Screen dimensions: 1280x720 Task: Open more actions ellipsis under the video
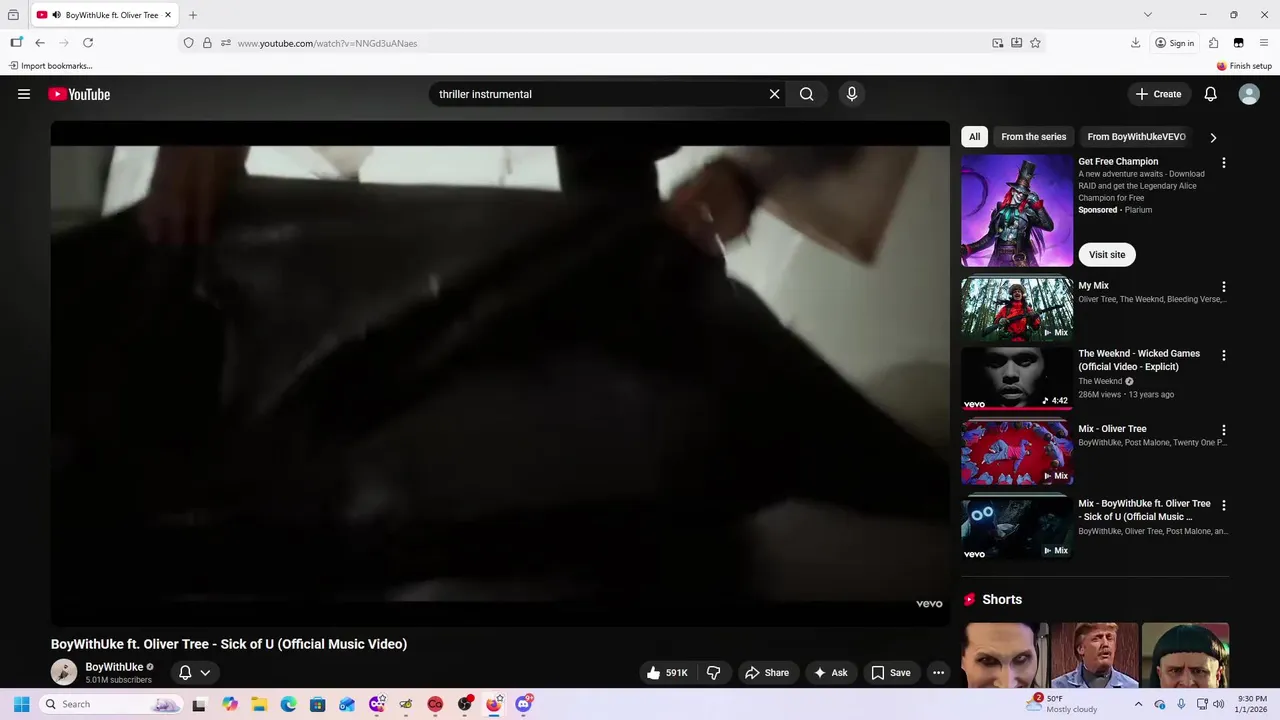[938, 673]
